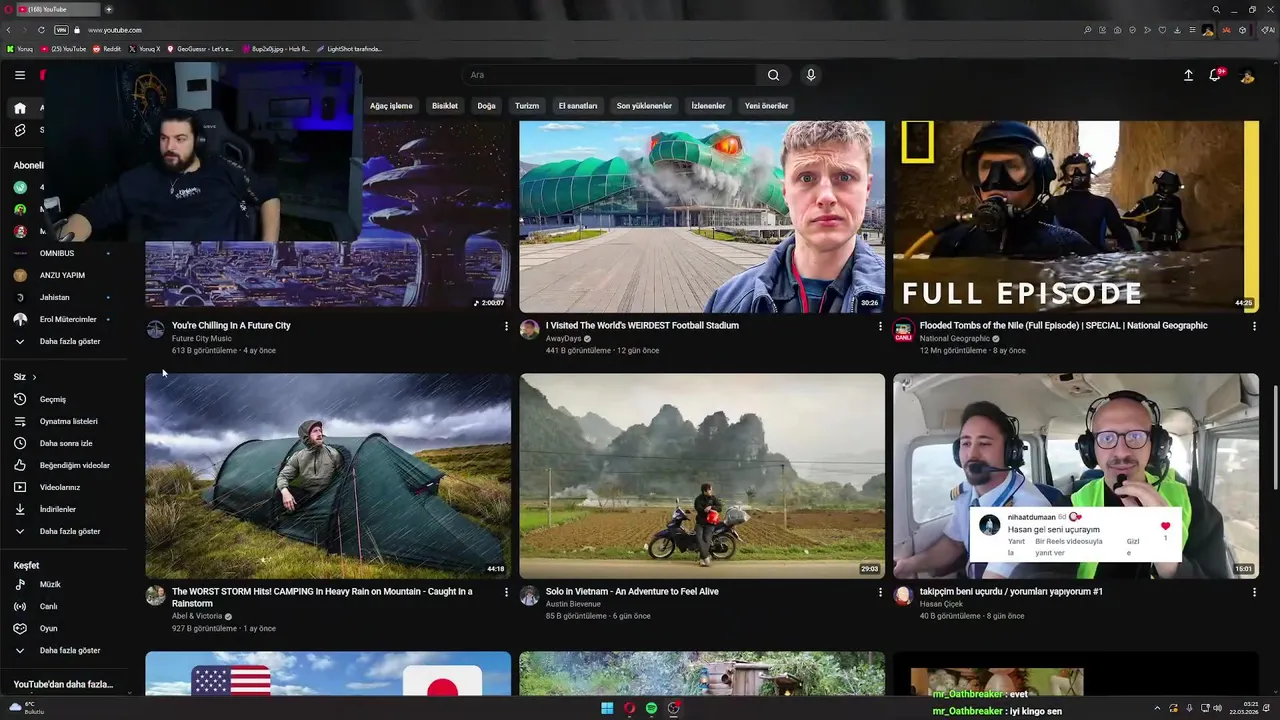
Task: Open Spotify from the taskbar
Action: (x=652, y=709)
